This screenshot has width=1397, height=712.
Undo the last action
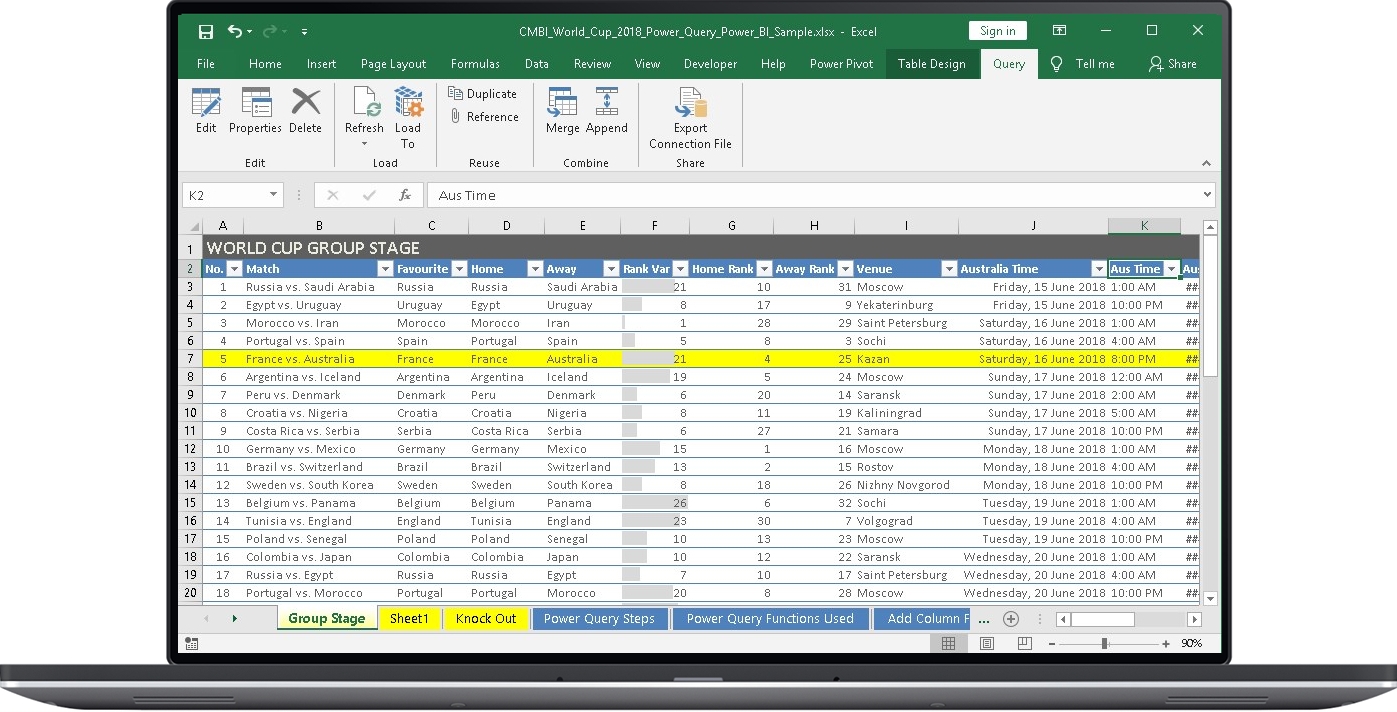(x=235, y=31)
